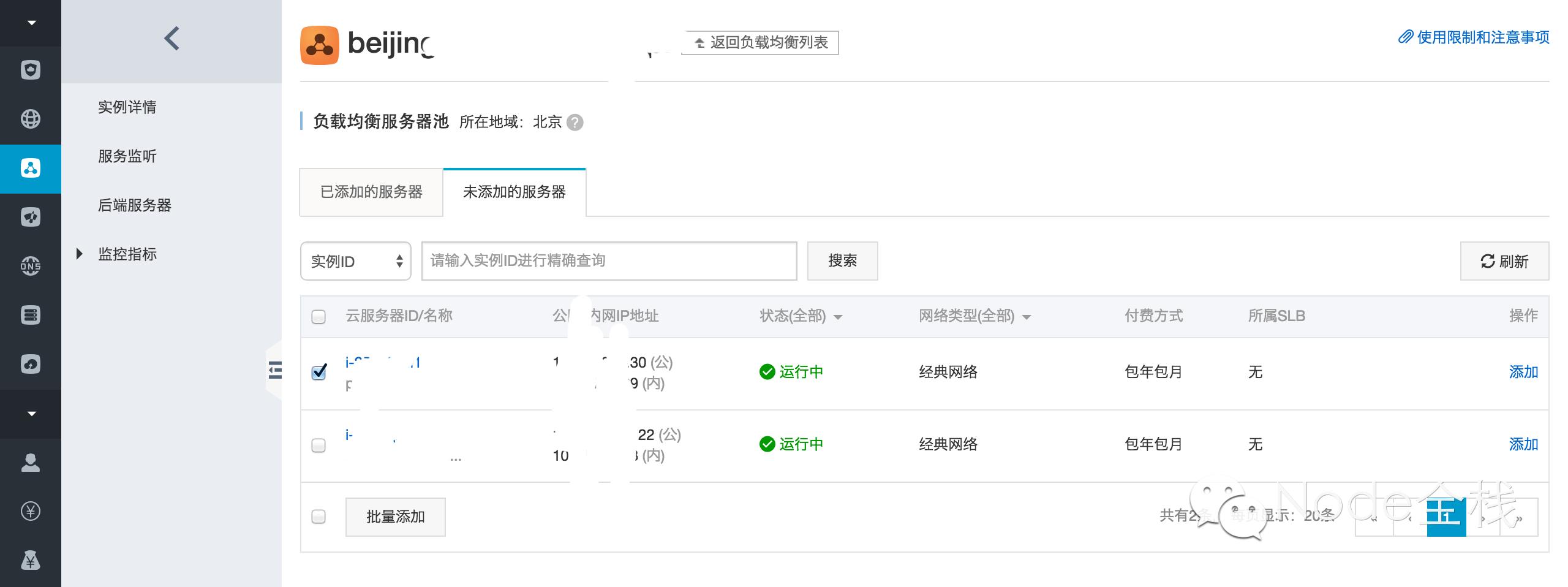Expand the lower sidebar section arrow
This screenshot has width=1568, height=587.
pos(31,414)
